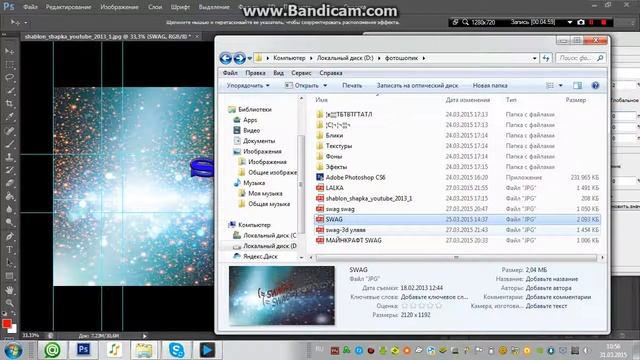Expand breadcrumb arrow after Компьютер

311,58
